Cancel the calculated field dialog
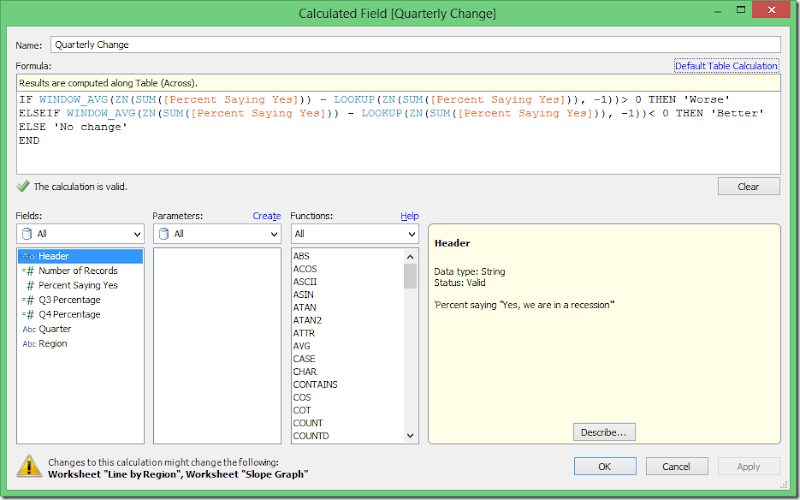Viewport: 800px width, 500px height. [676, 466]
